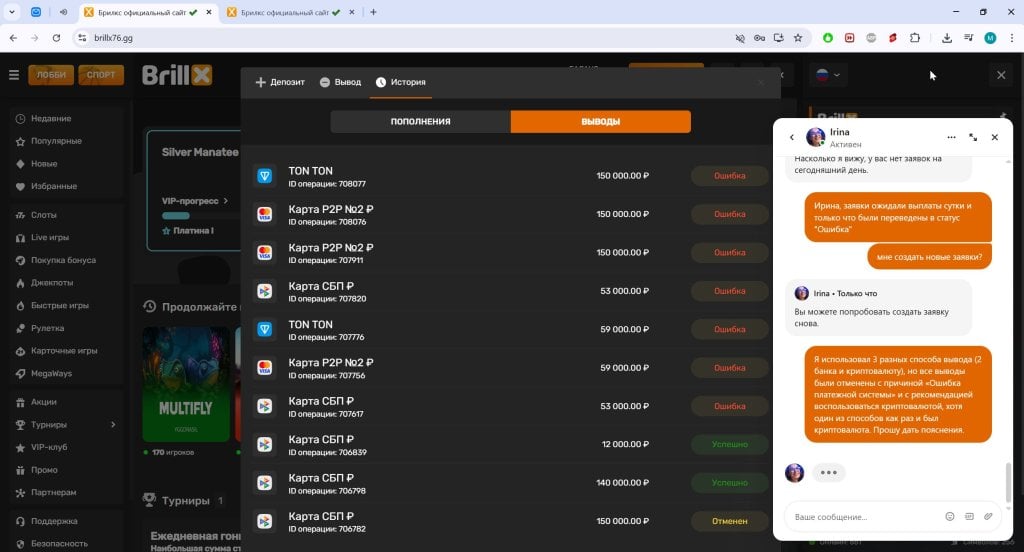Click amount 140 000.00 ₽
The image size is (1024, 552).
tap(622, 483)
